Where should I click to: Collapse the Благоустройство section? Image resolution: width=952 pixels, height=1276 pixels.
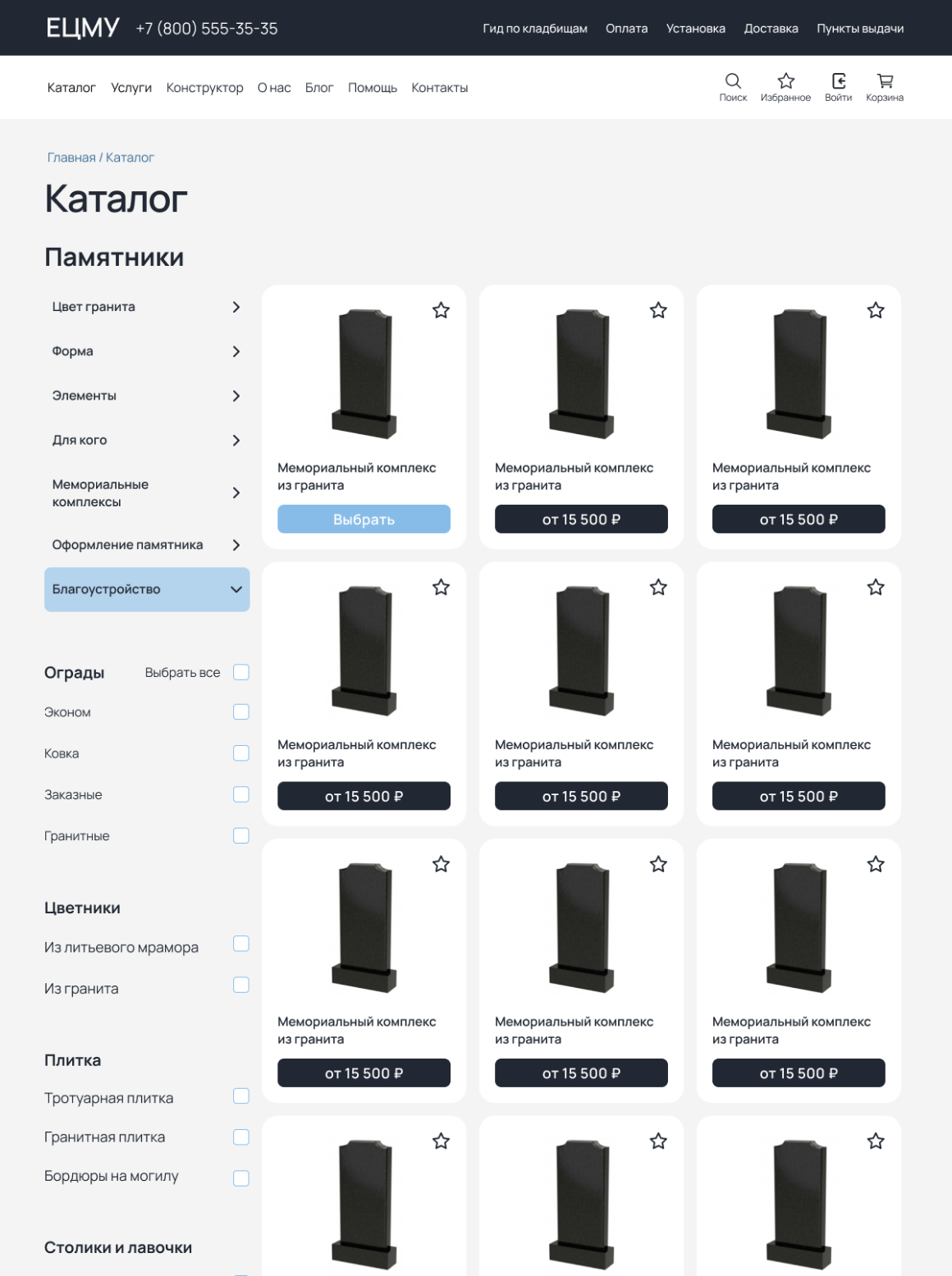[x=147, y=589]
